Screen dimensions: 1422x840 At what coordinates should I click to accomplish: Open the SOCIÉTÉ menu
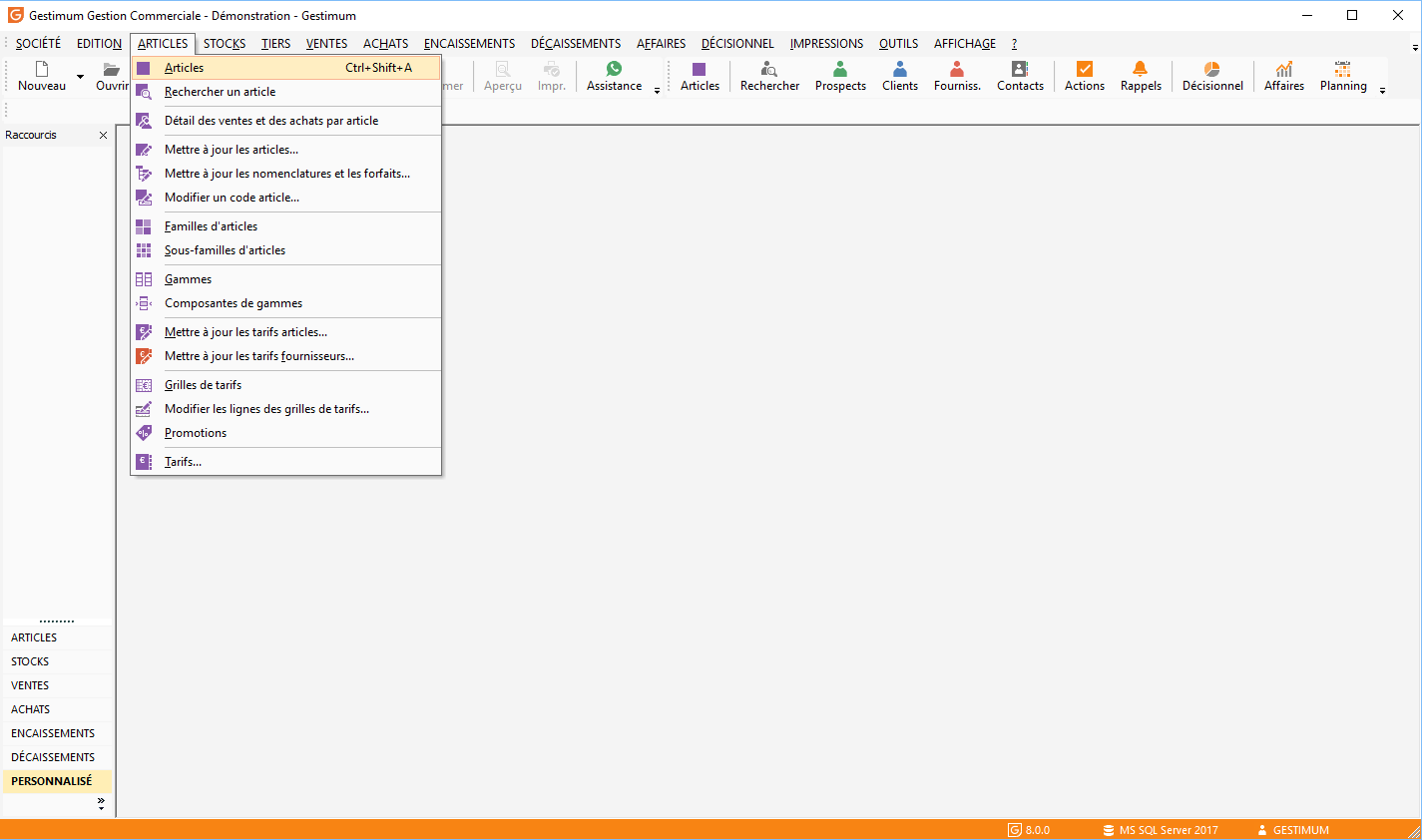38,44
